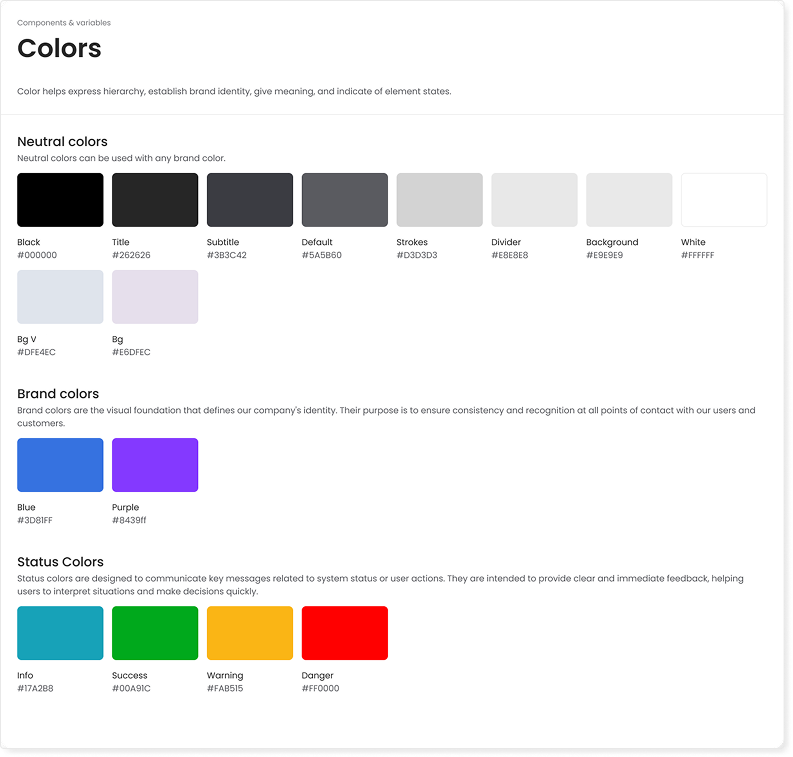
Task: Choose the Default gray swatch
Action: [x=345, y=200]
